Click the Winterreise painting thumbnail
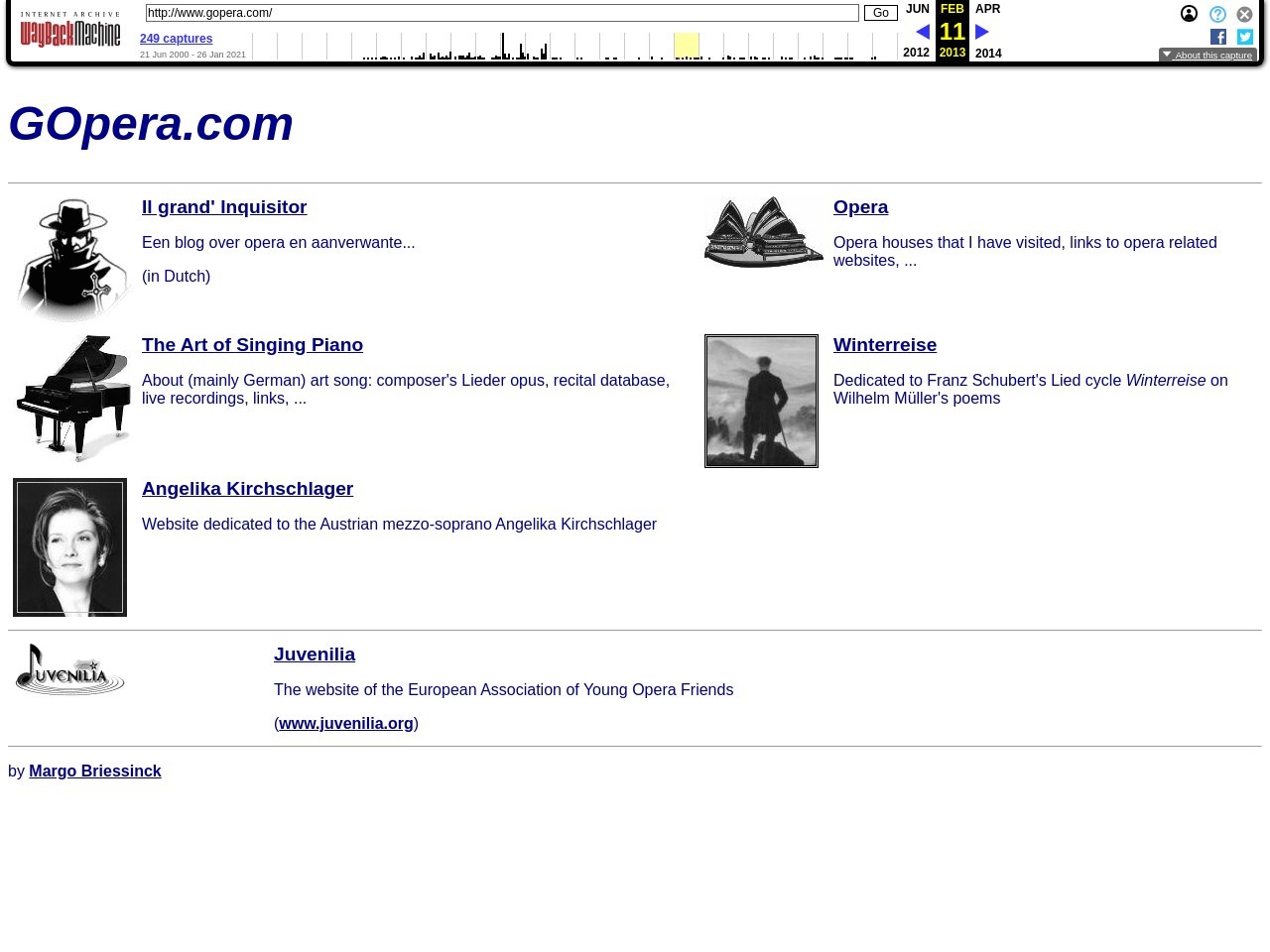Screen dimensions: 1270x952 [x=761, y=401]
